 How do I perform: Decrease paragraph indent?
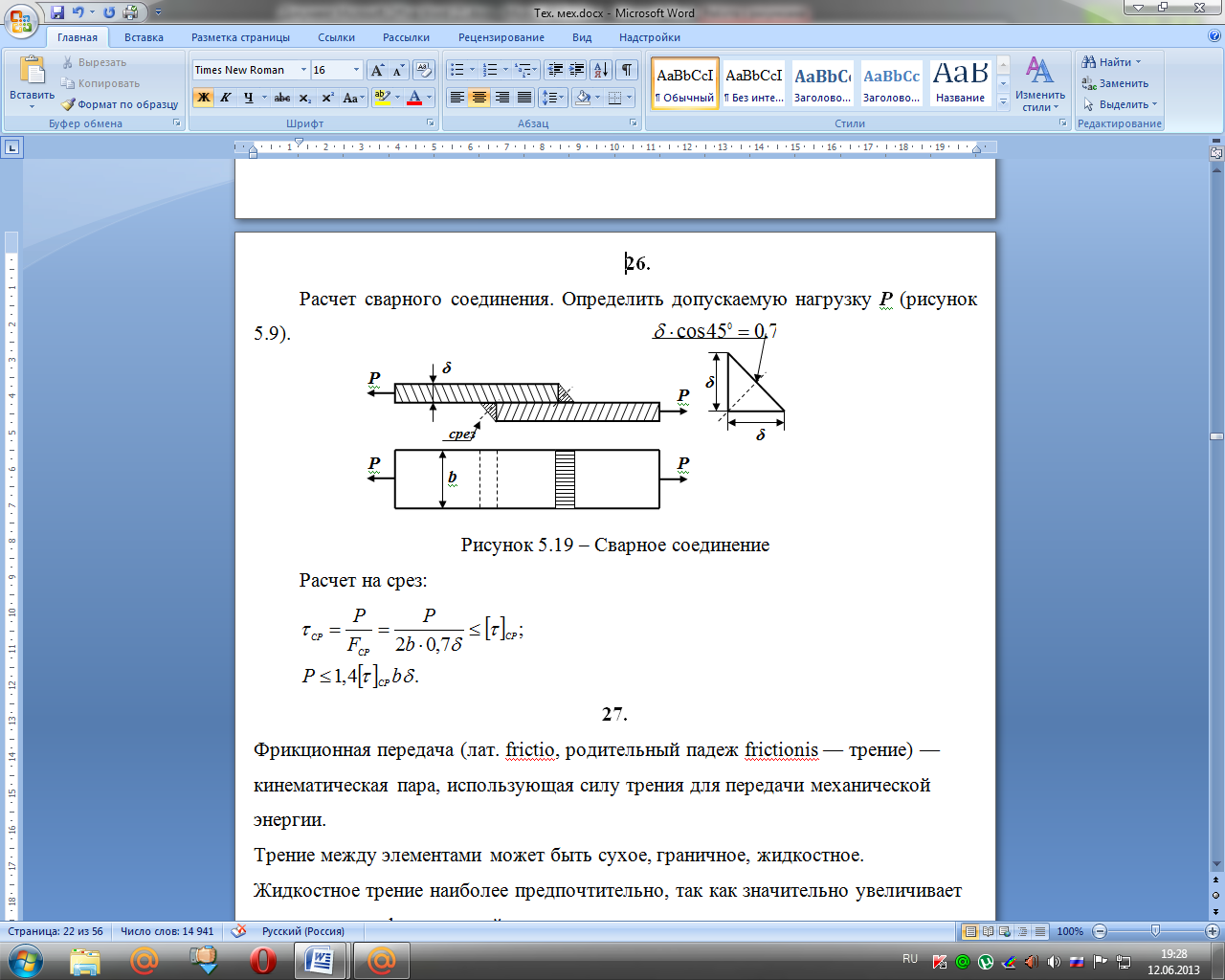(x=555, y=70)
